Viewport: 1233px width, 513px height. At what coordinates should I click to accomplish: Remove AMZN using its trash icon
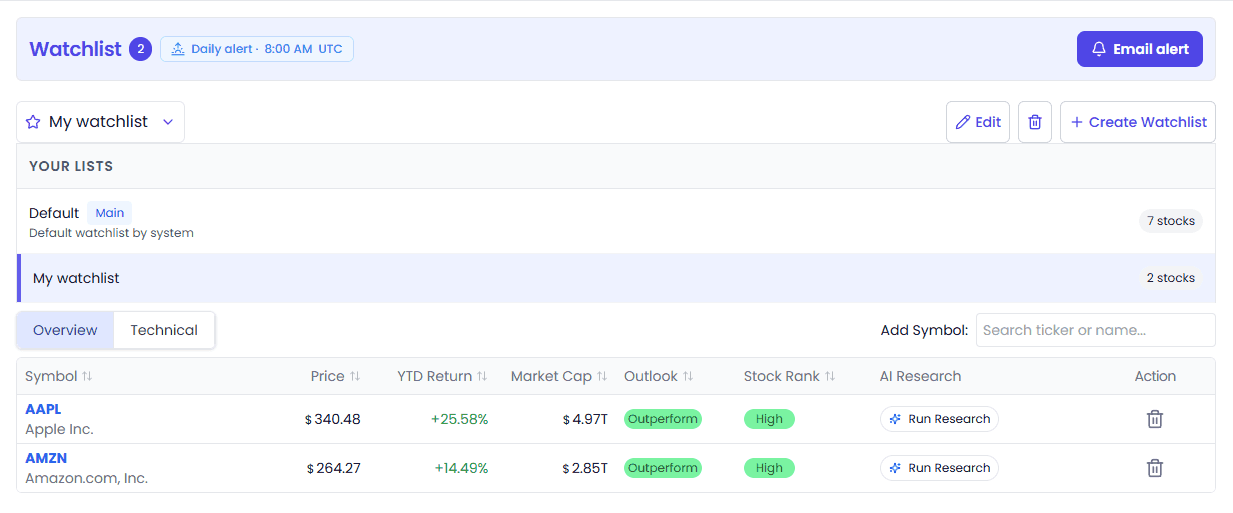click(x=1155, y=468)
